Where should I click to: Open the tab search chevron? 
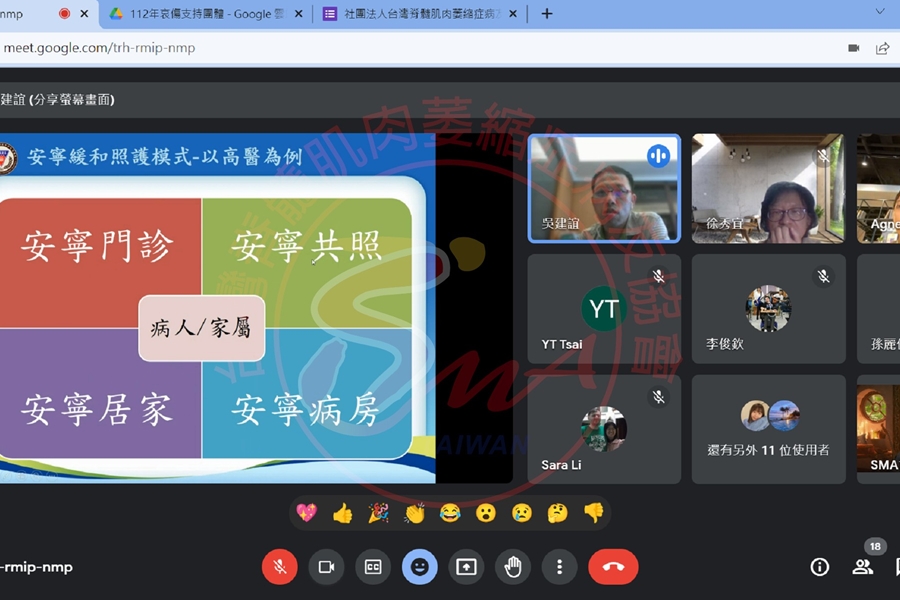click(879, 11)
